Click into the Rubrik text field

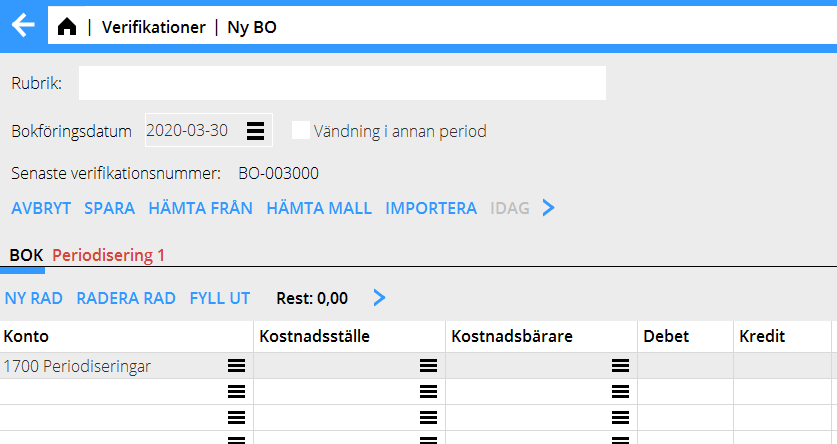coord(342,83)
